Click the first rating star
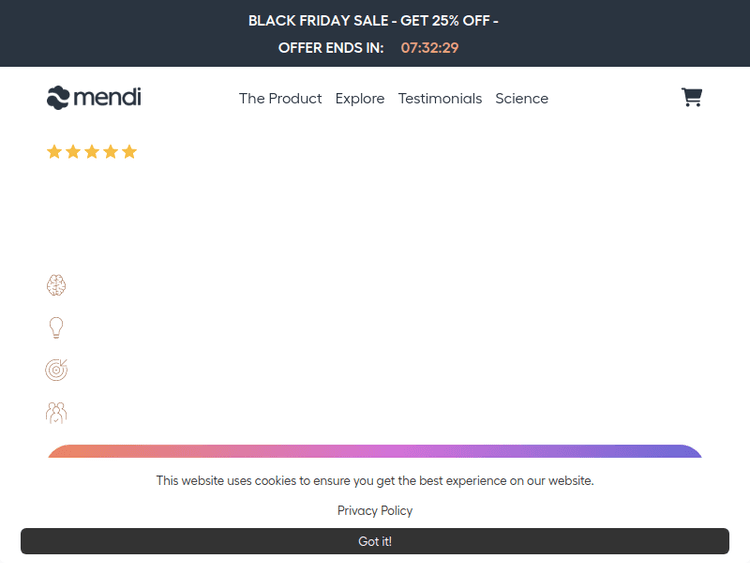Screen dimensions: 750x563 (54, 152)
